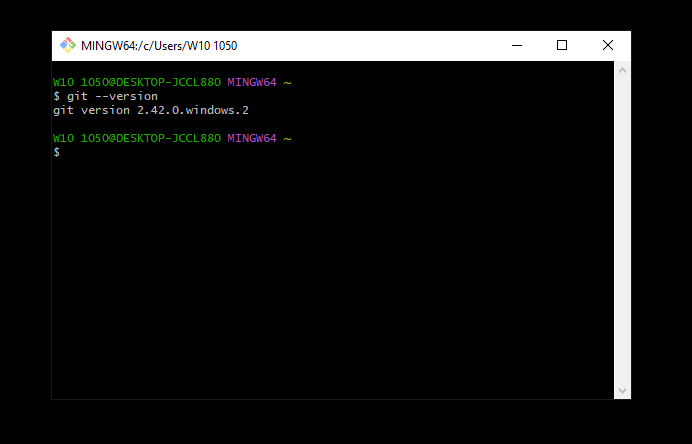This screenshot has height=444, width=692.
Task: Click the second green W10 1050@DESKTOP-JCCL880 prompt
Action: coord(137,138)
